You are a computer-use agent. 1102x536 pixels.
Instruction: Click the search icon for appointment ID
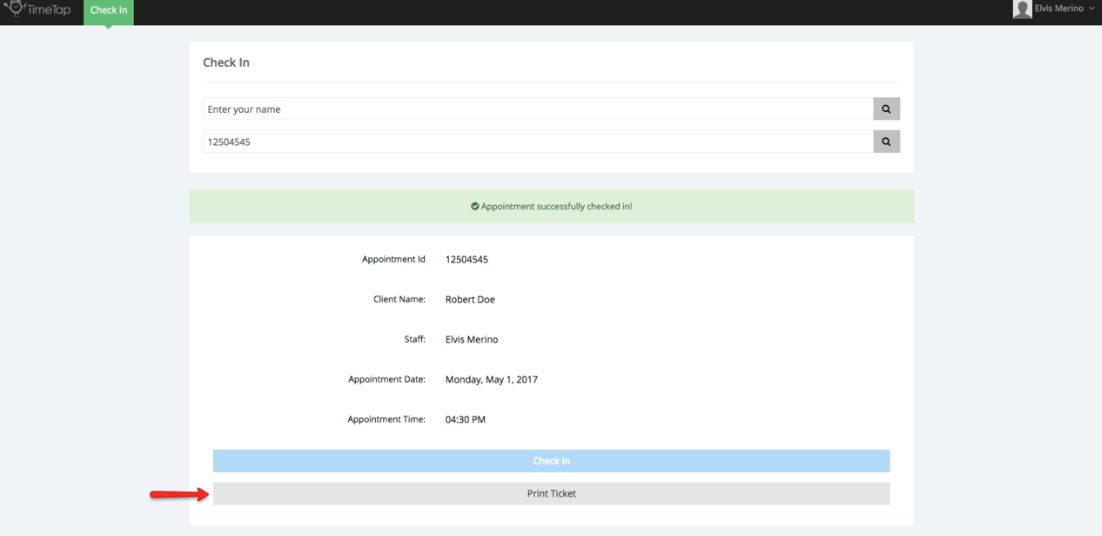click(886, 142)
